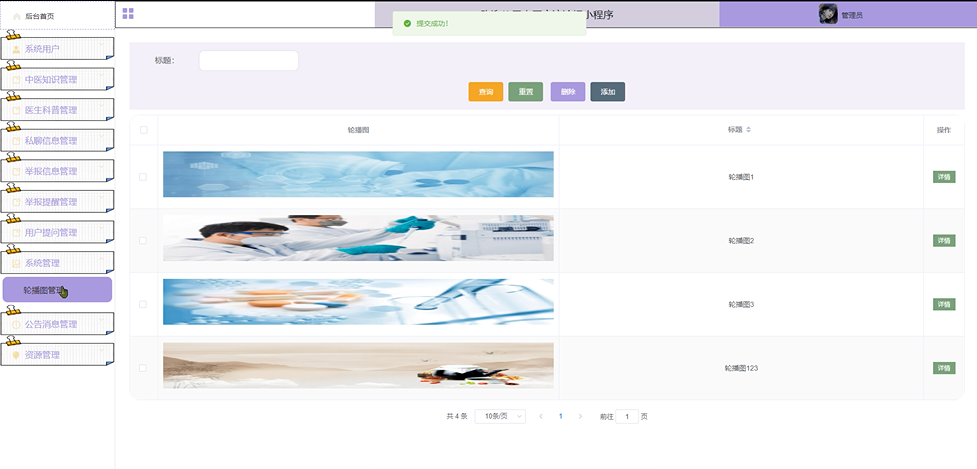Image resolution: width=977 pixels, height=469 pixels.
Task: Expand the 举报提醒管理 menu chevron
Action: [x=102, y=197]
